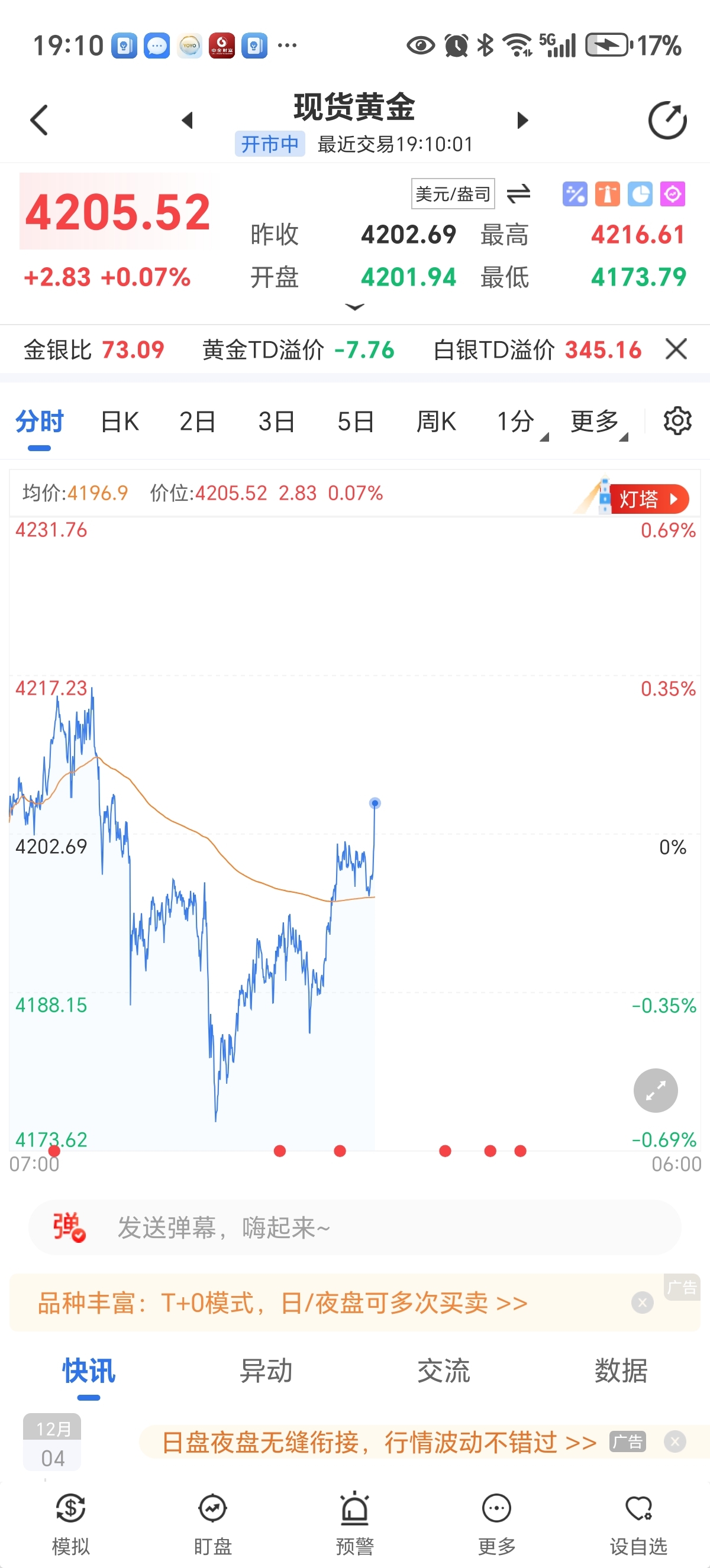Viewport: 710px width, 1568px height.
Task: Switch to the 日K tab
Action: (120, 422)
